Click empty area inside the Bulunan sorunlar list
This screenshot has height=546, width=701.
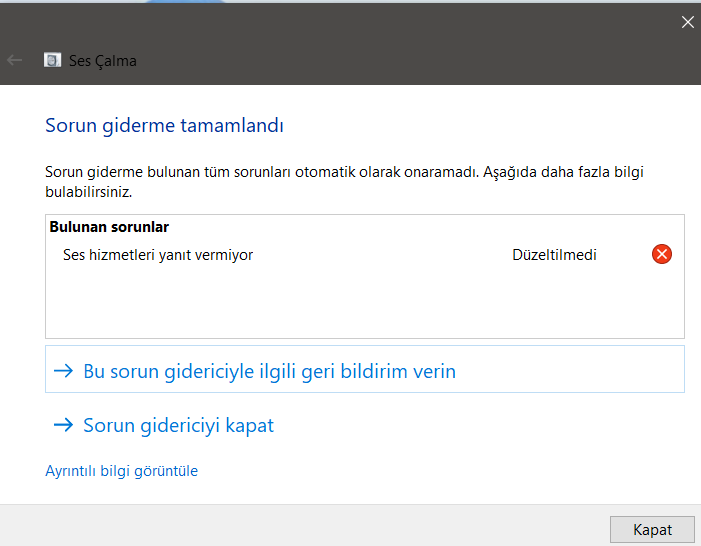pos(360,305)
